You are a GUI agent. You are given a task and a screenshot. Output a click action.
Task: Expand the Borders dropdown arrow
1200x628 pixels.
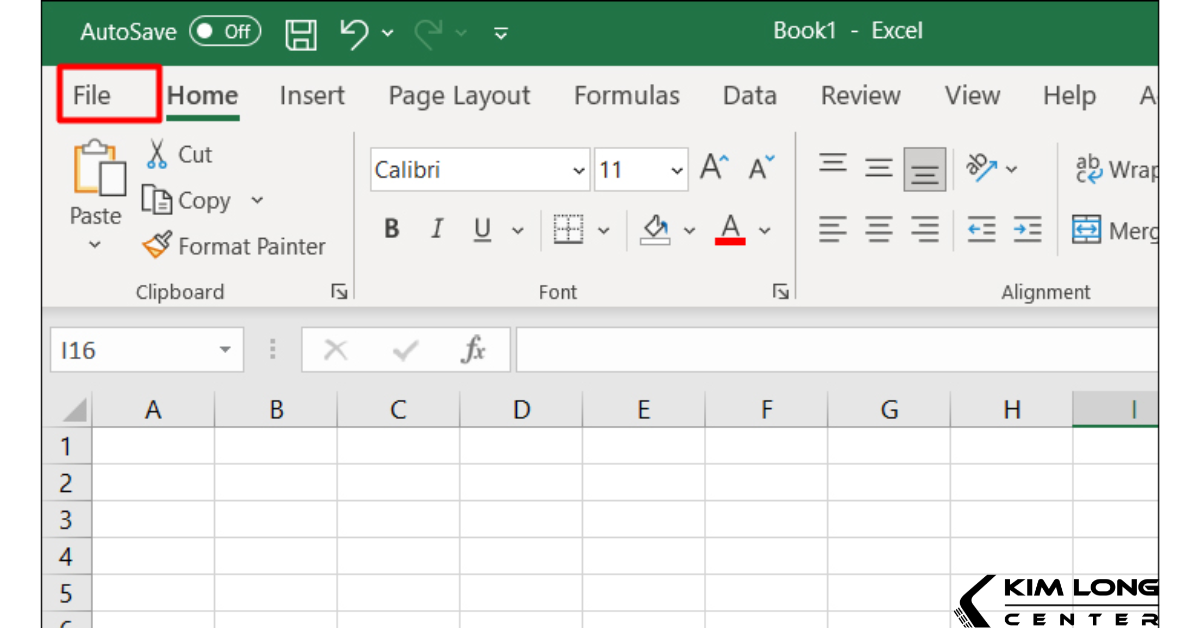(604, 229)
